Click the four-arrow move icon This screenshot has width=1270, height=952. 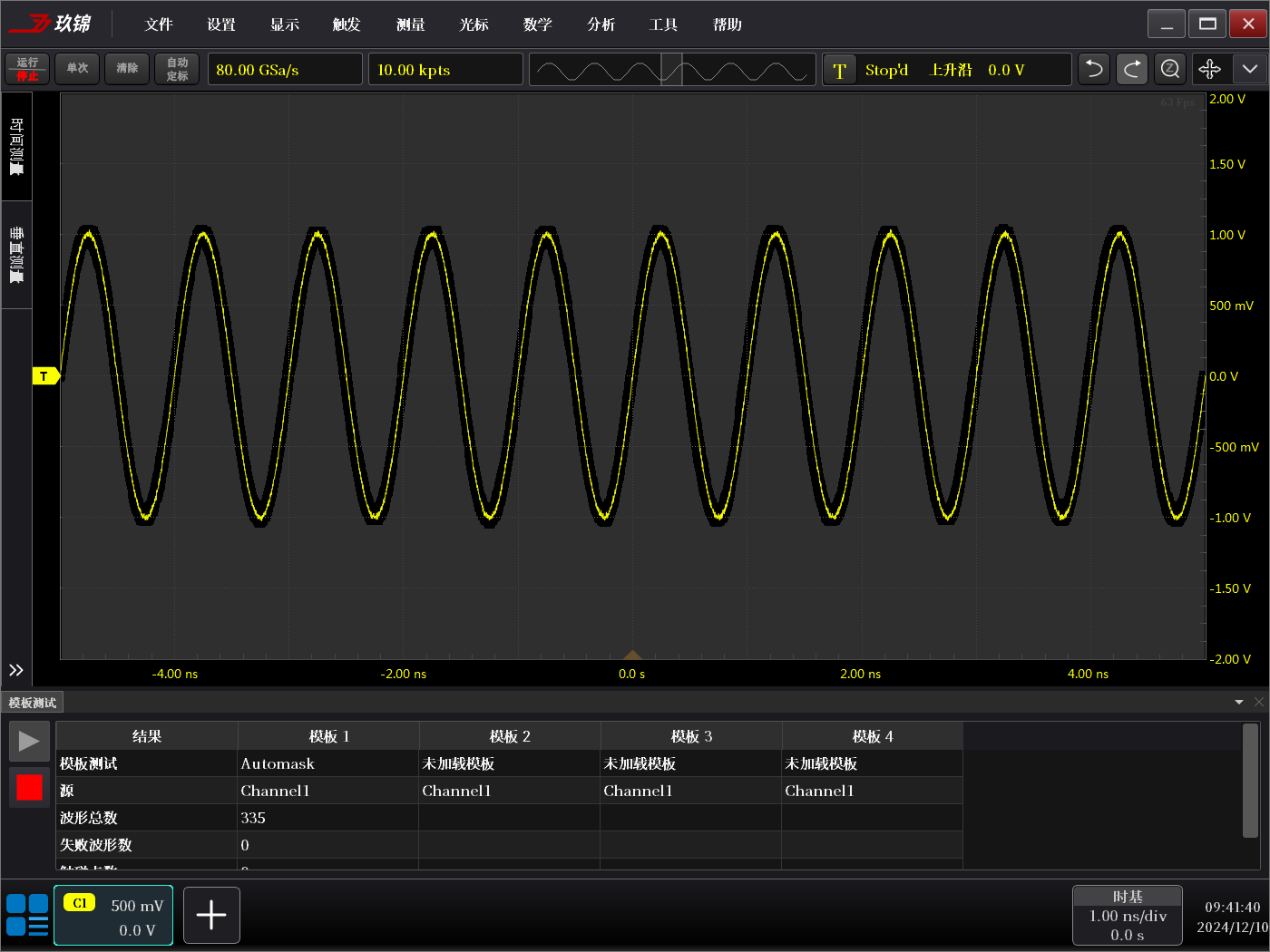point(1210,70)
